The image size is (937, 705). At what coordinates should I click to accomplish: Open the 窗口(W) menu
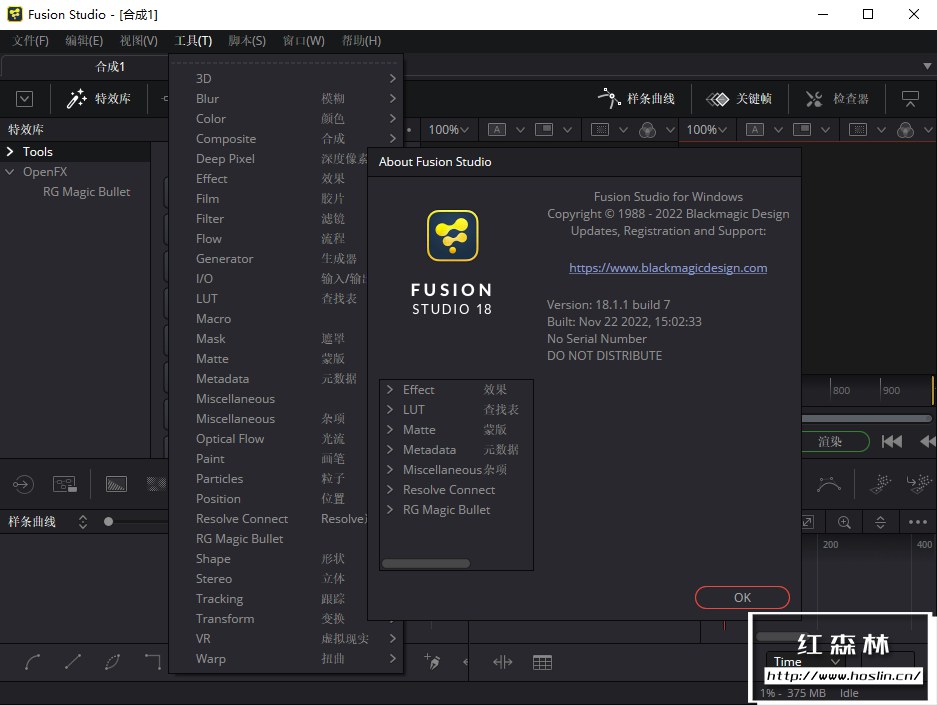point(304,41)
